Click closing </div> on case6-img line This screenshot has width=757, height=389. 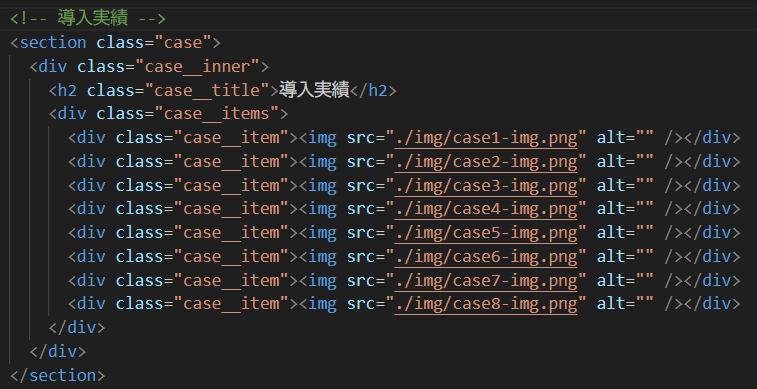(x=712, y=256)
